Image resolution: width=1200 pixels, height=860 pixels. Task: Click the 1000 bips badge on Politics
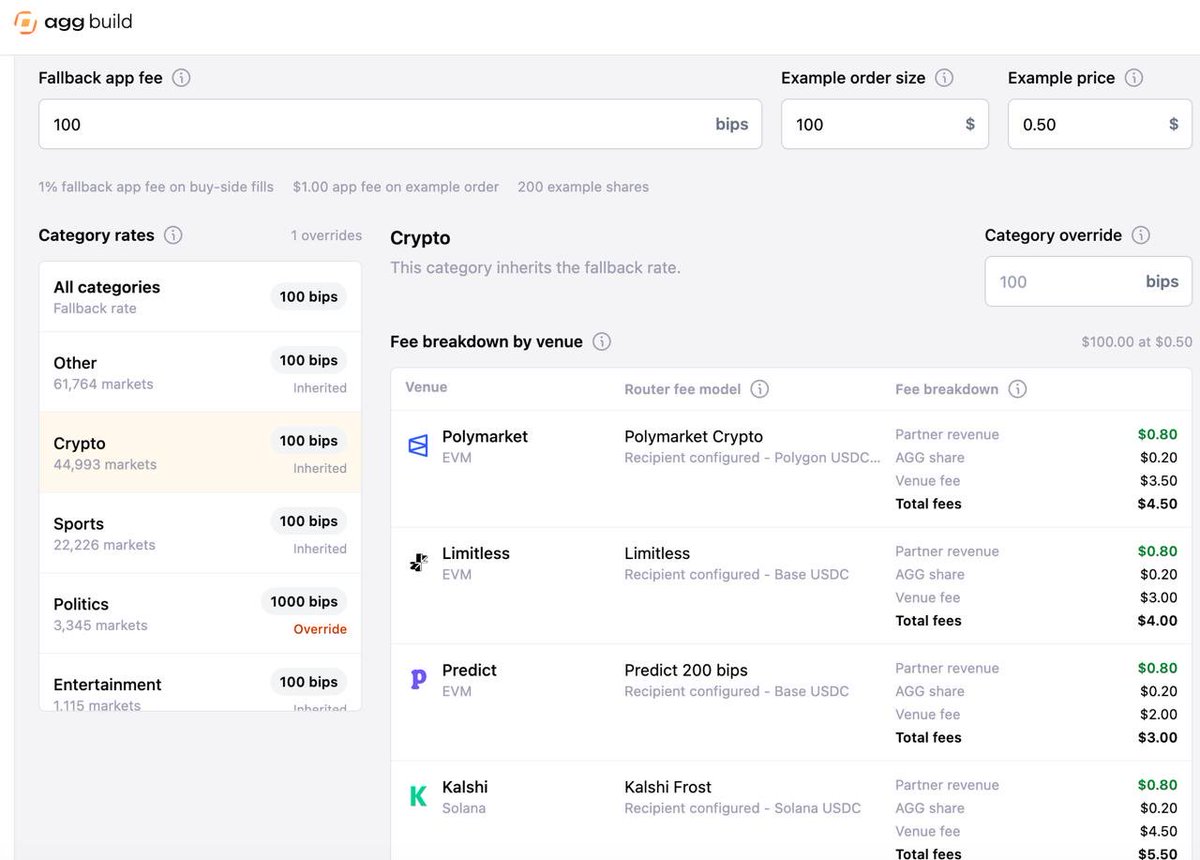point(304,602)
